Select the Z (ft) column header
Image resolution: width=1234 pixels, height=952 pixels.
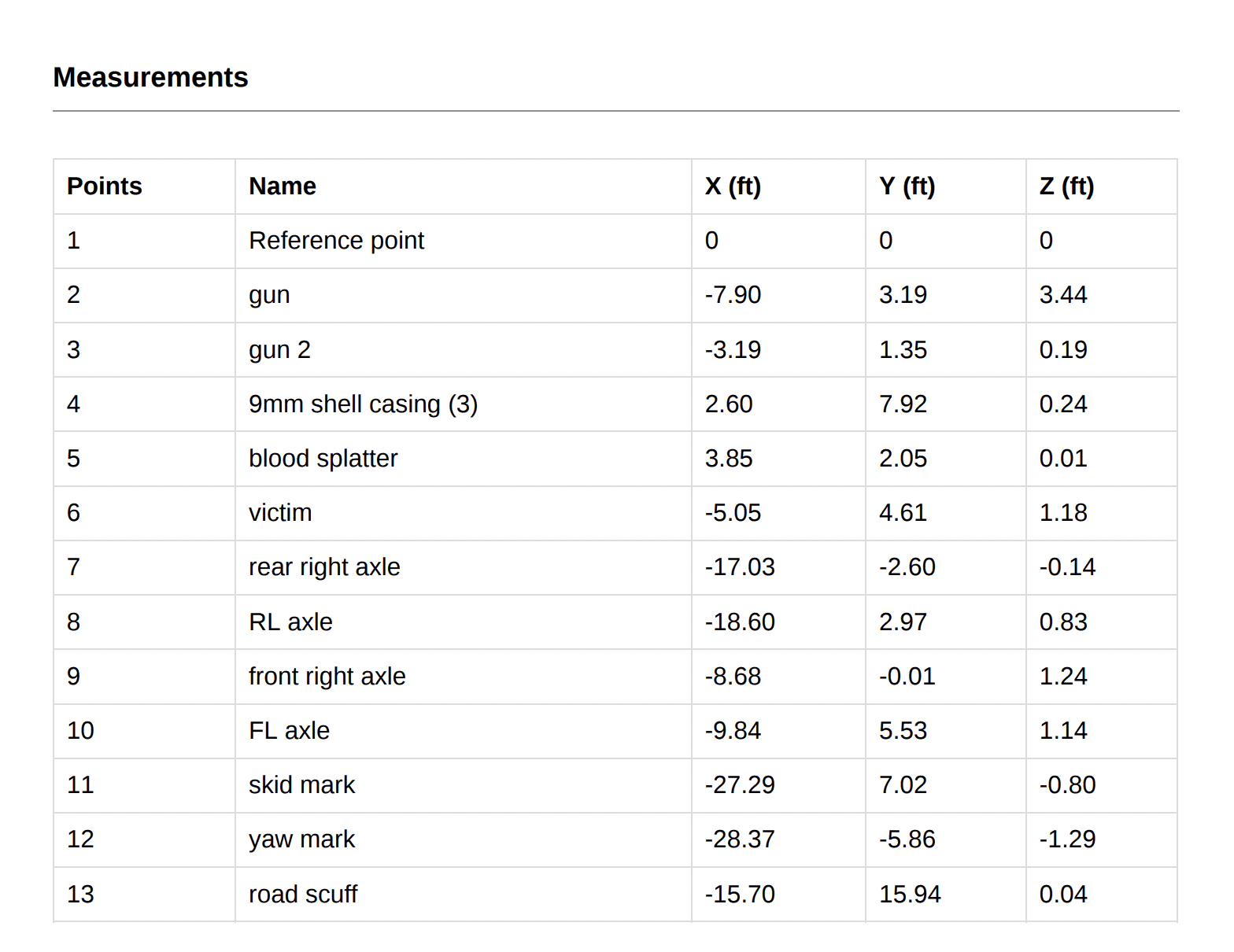click(1066, 186)
